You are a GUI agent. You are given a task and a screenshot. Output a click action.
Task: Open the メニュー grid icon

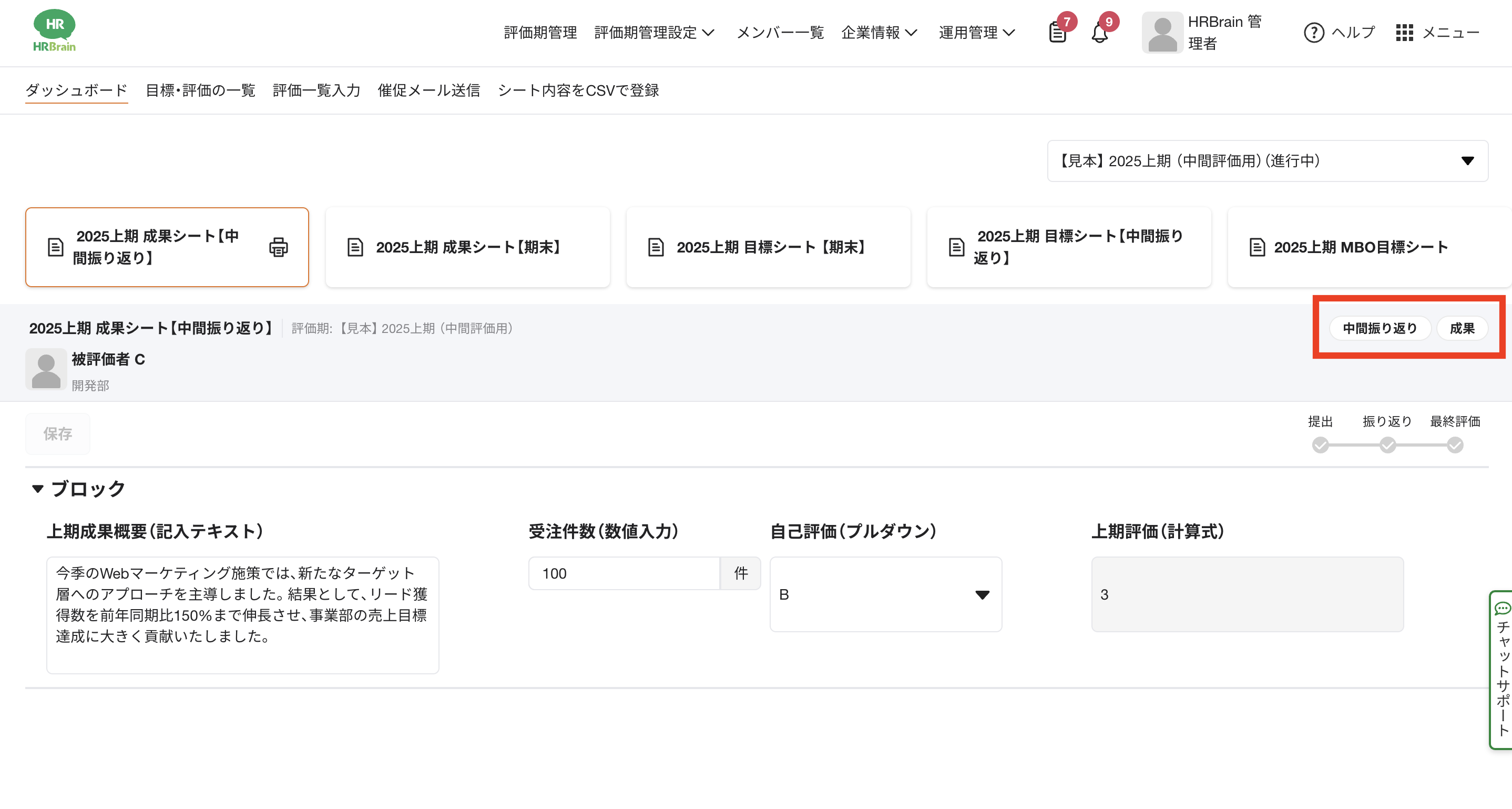[x=1404, y=32]
